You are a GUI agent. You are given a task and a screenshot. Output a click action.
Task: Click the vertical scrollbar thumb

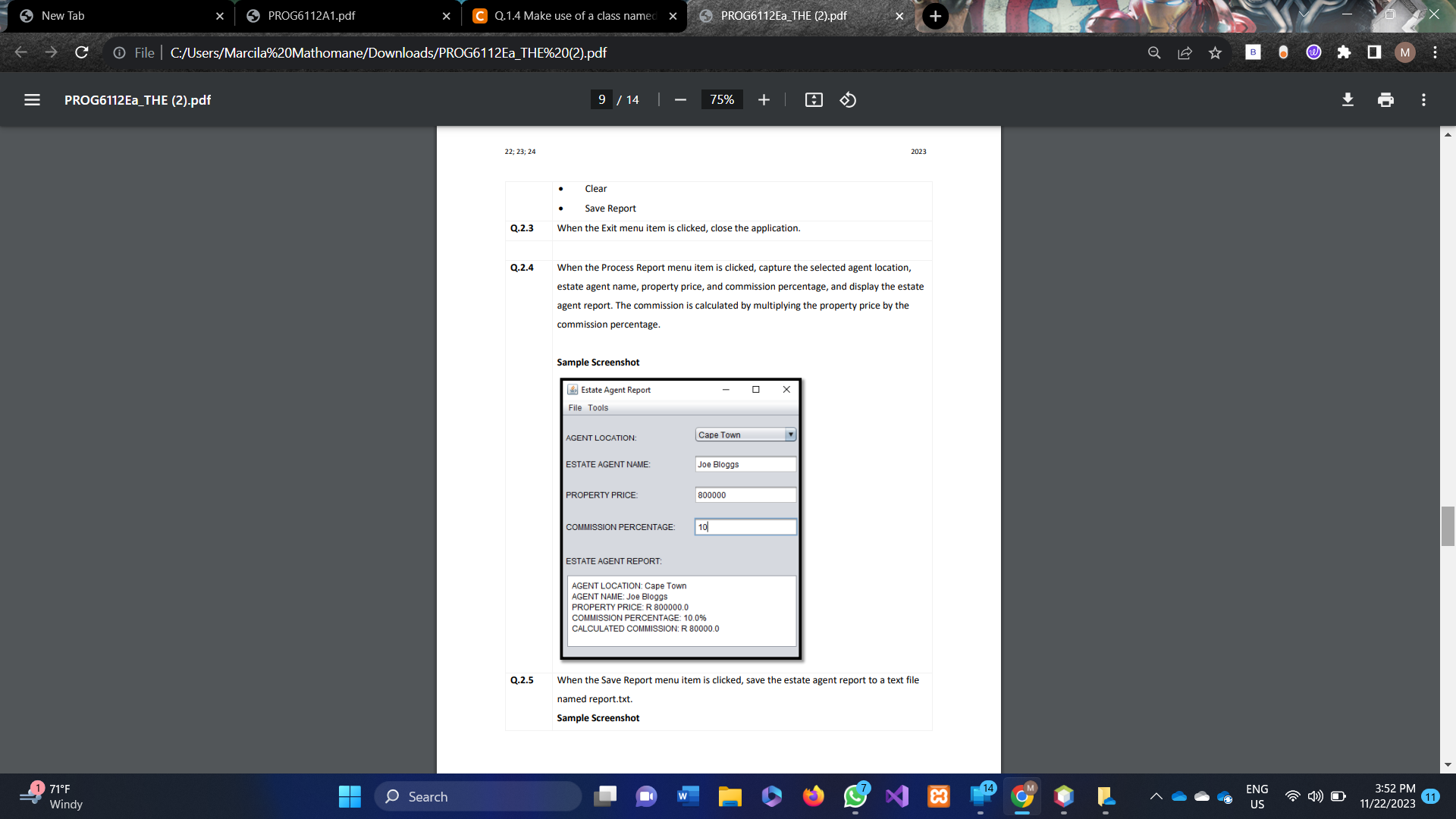pos(1448,526)
